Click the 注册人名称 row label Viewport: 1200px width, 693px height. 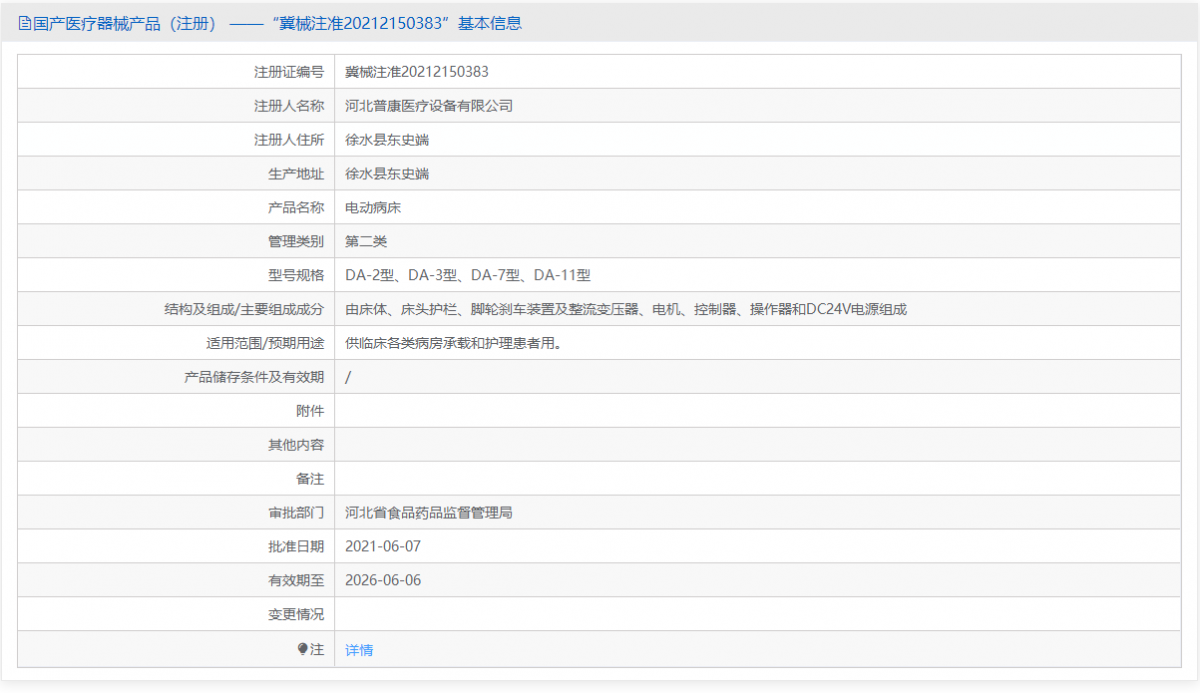pos(289,106)
